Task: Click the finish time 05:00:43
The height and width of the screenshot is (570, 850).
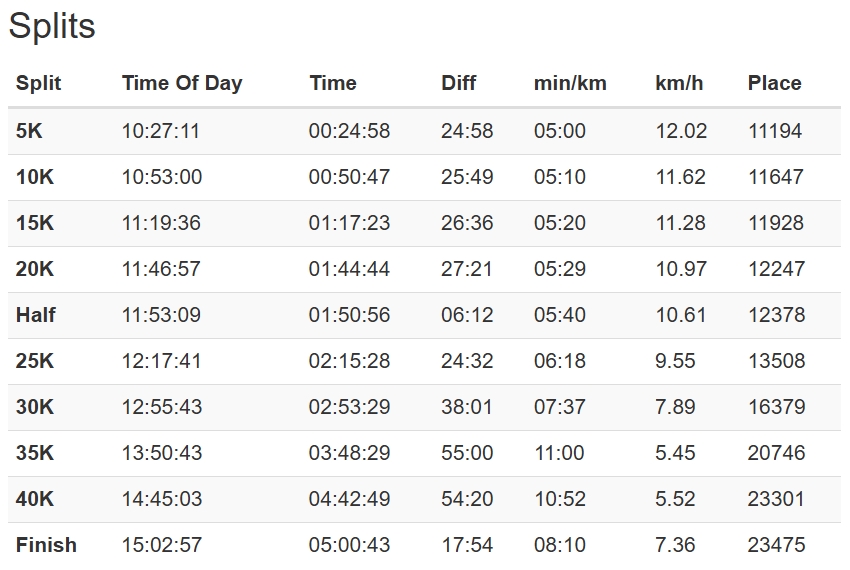Action: click(349, 545)
